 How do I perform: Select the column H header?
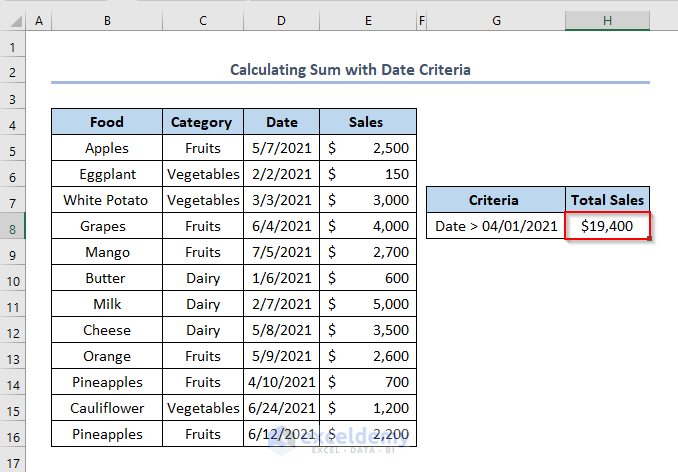tap(607, 21)
